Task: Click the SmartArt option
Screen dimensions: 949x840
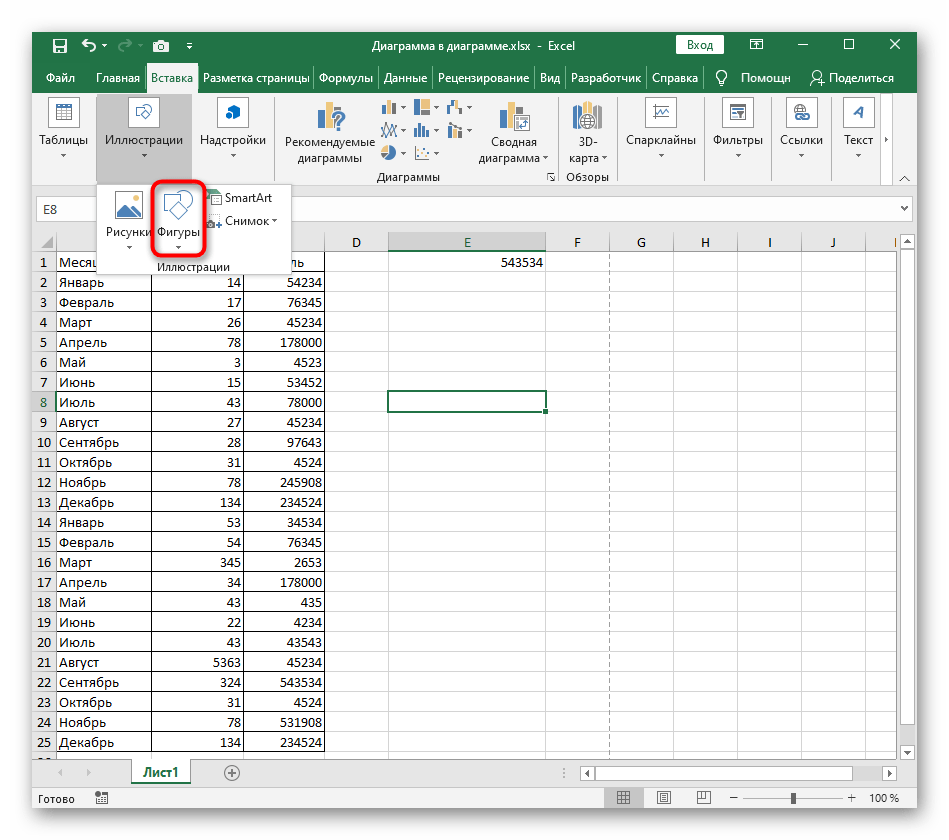Action: [240, 198]
